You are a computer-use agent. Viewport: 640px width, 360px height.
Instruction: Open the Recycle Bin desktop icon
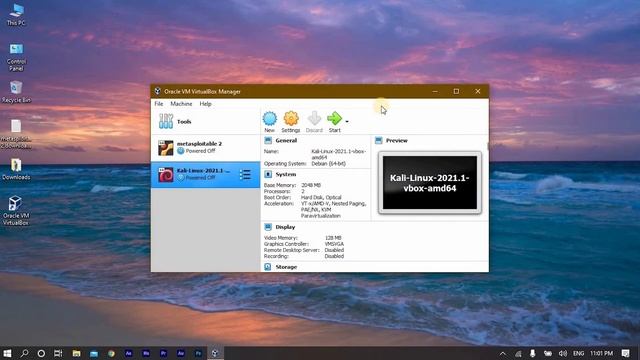(x=16, y=91)
